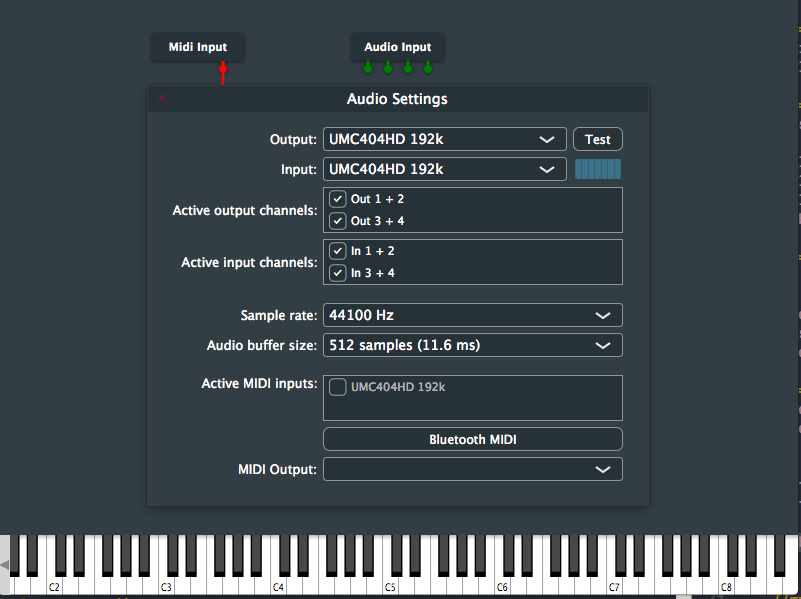This screenshot has height=599, width=801.
Task: Click the first green Audio Input pin
Action: tap(368, 68)
